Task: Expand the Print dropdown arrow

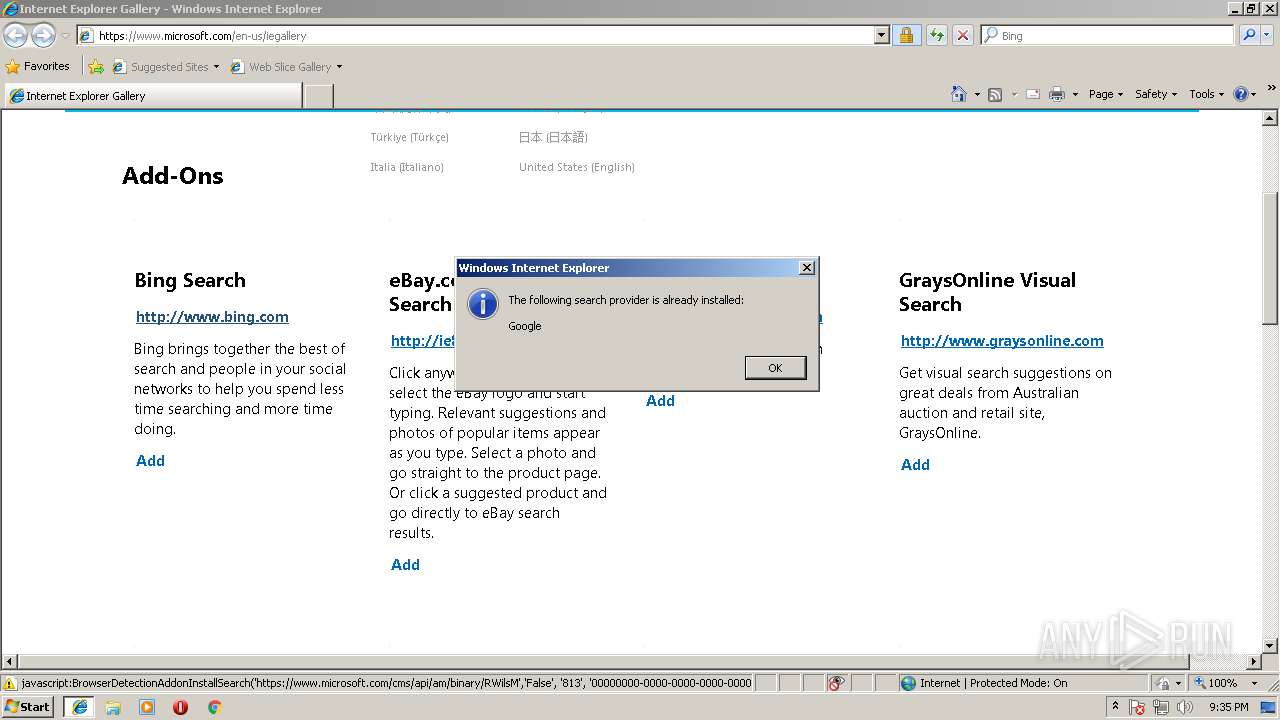Action: [x=1075, y=94]
